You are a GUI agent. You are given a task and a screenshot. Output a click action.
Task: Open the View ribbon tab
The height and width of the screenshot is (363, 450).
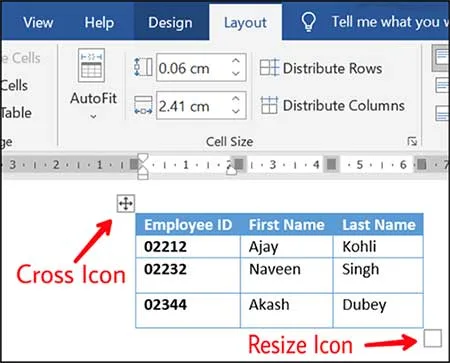click(38, 23)
